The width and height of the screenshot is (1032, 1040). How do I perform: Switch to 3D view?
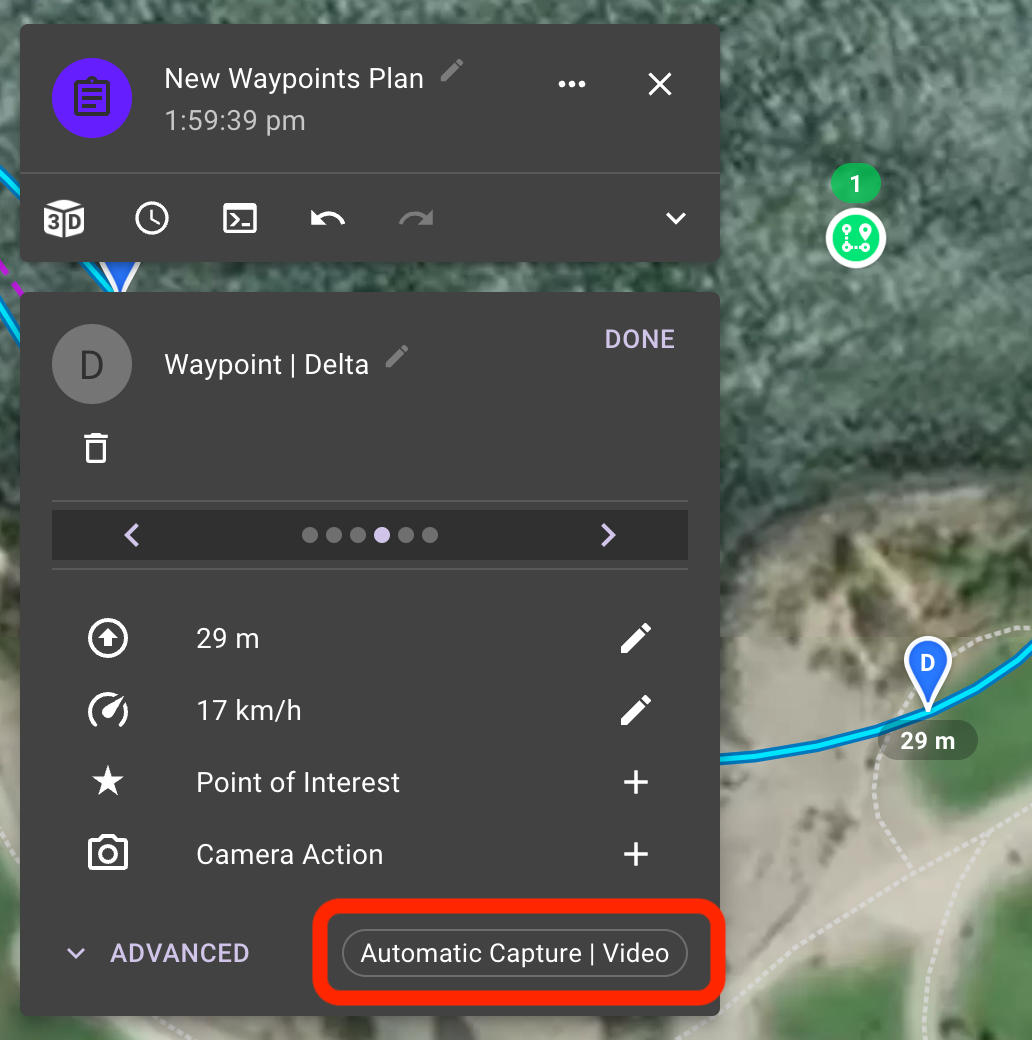(x=64, y=218)
